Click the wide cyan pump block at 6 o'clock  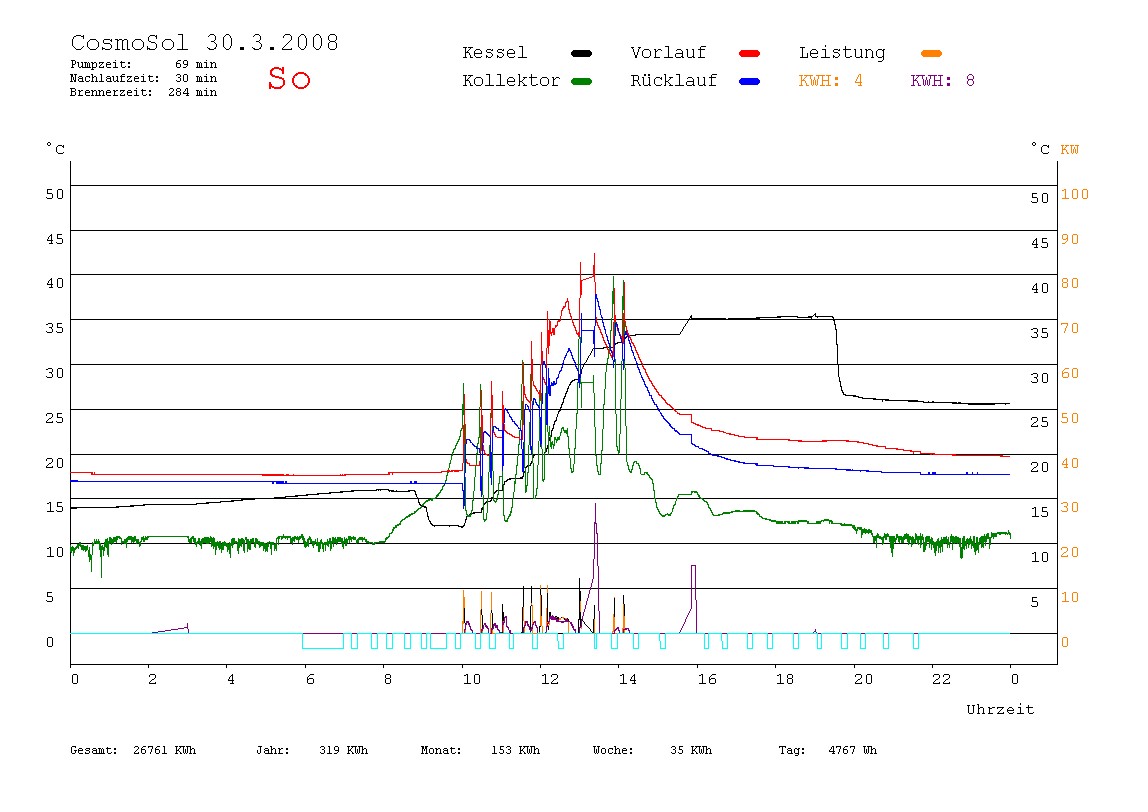pyautogui.click(x=323, y=641)
